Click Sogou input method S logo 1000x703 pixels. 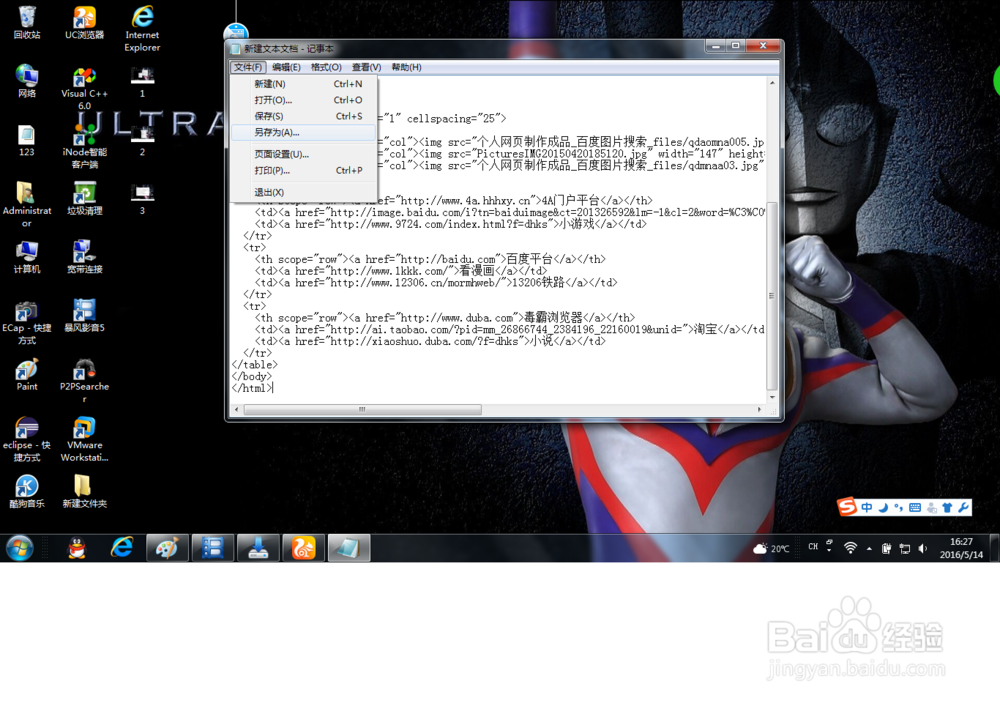tap(847, 507)
